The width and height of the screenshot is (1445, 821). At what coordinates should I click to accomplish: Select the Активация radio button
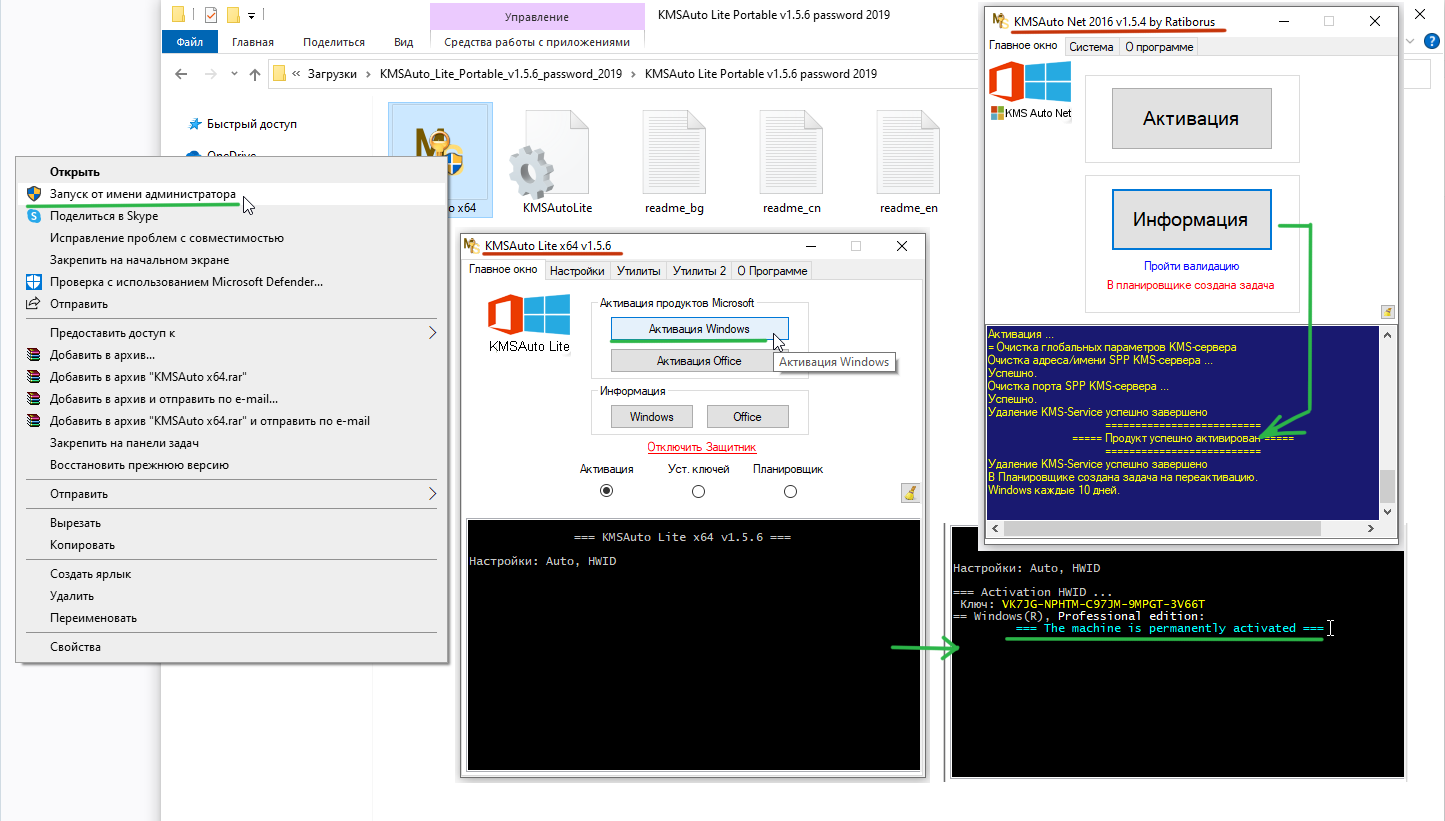(x=606, y=491)
